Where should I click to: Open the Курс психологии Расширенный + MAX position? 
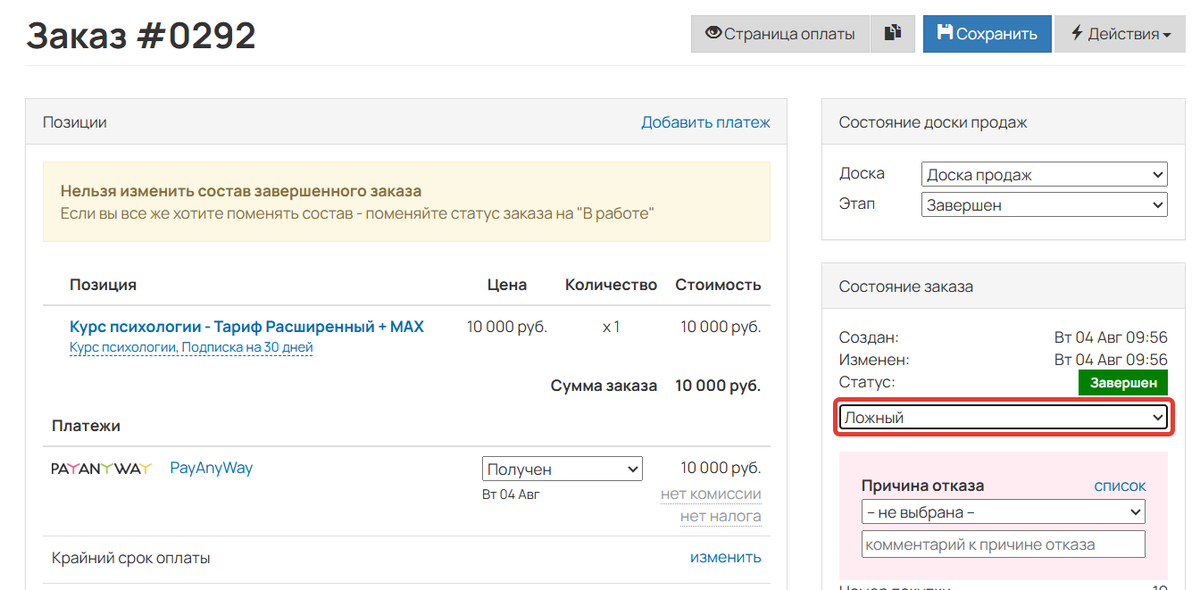coord(247,326)
